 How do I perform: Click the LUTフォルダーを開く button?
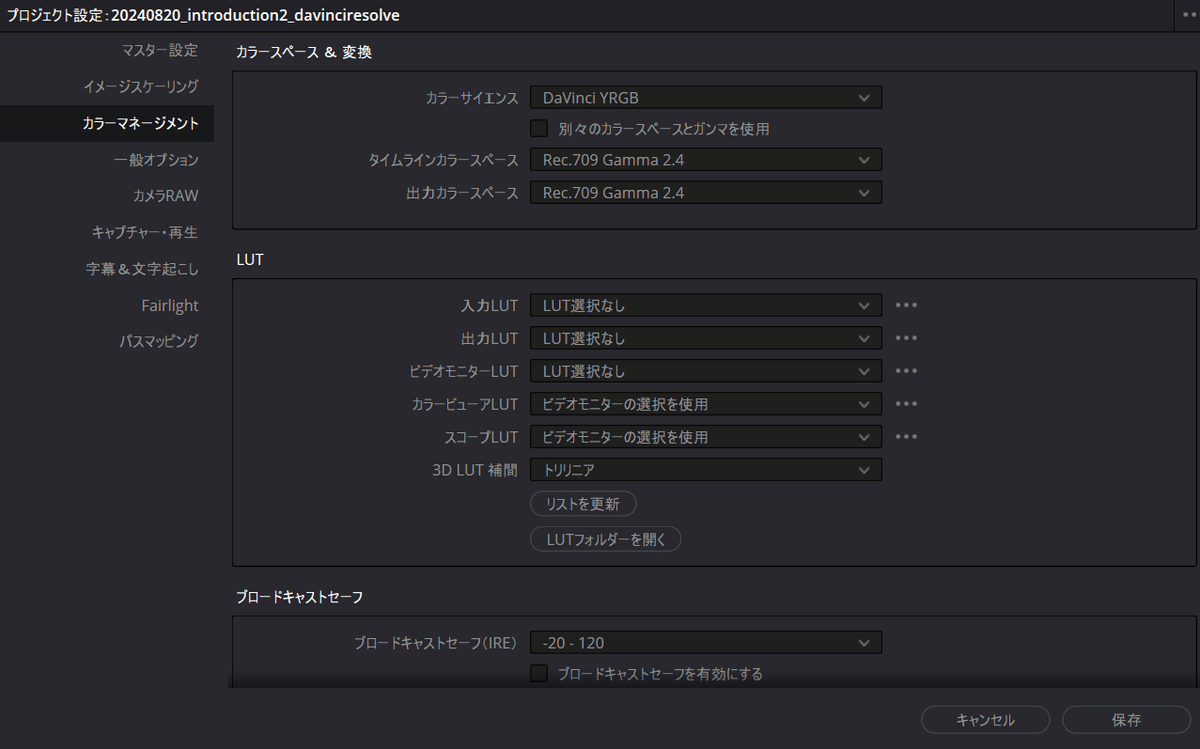[x=606, y=539]
